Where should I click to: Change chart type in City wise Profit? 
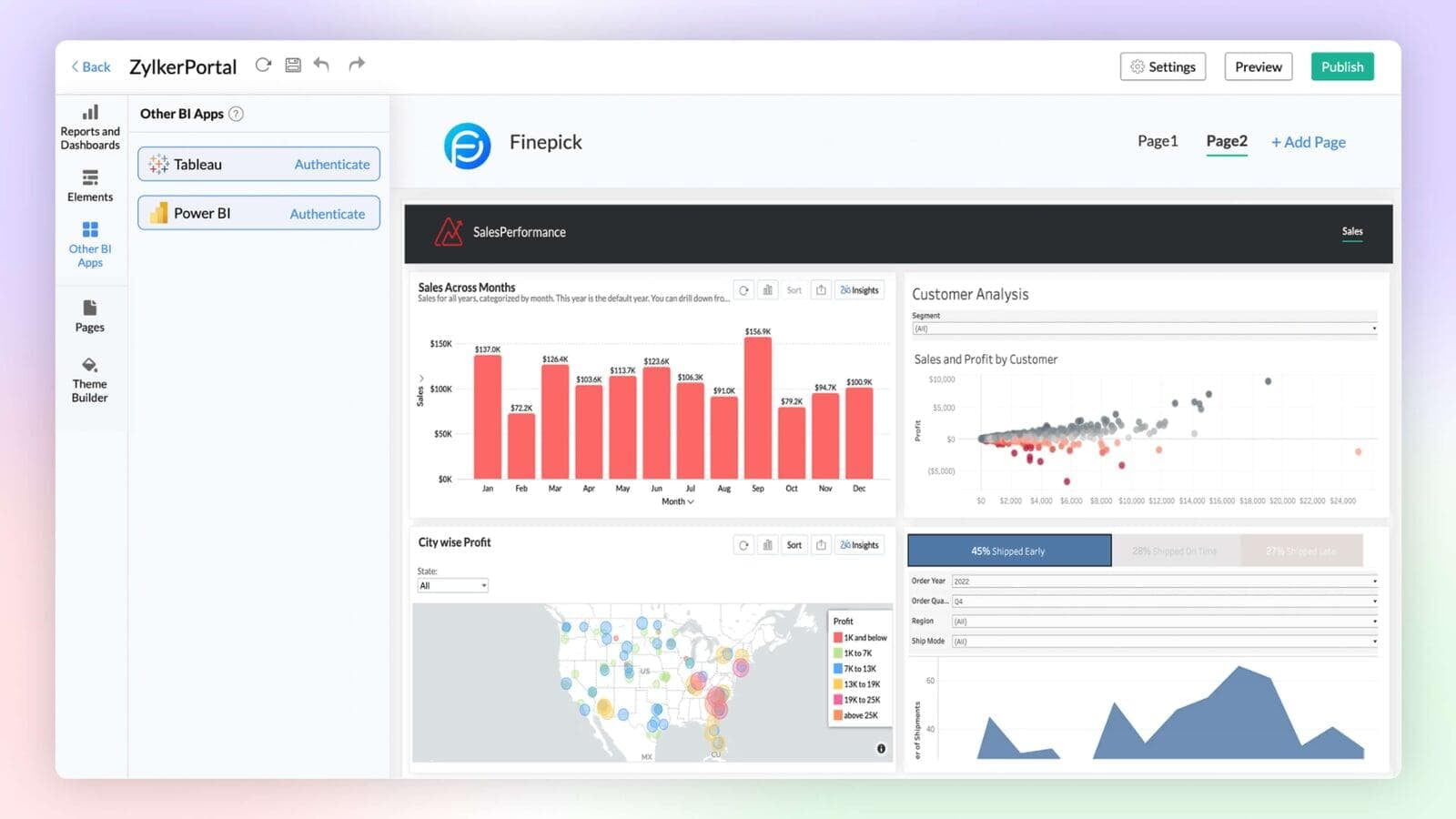(x=767, y=545)
